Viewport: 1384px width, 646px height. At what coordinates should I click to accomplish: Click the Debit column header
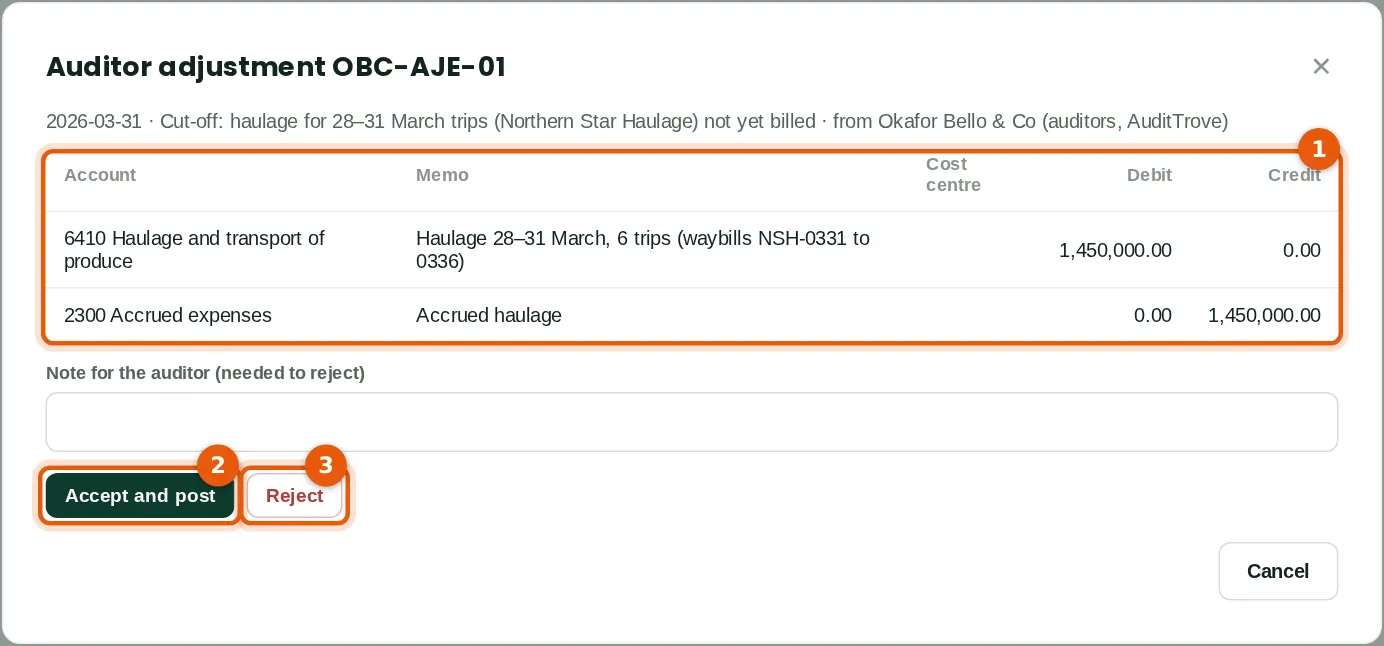coord(1149,175)
